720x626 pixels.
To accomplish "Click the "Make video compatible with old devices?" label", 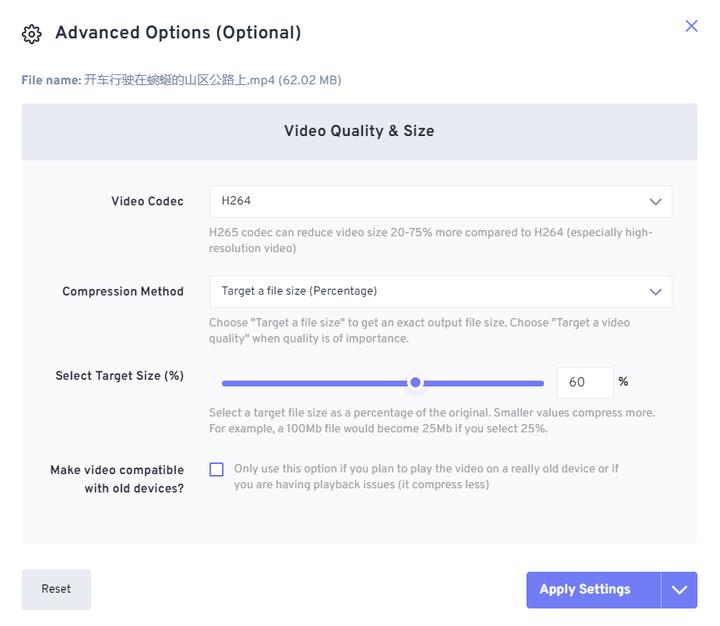I will click(x=117, y=479).
